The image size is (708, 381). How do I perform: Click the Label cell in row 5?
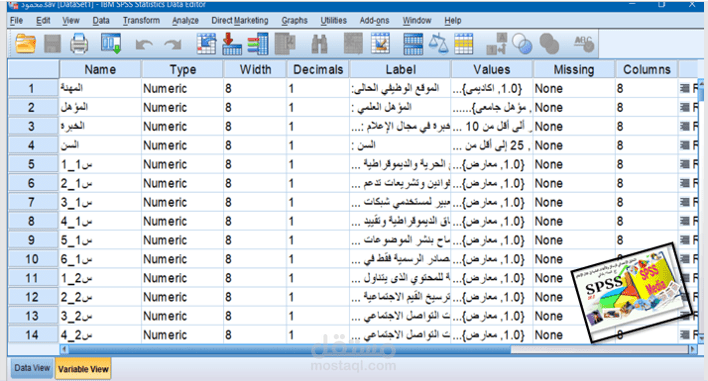[401, 164]
